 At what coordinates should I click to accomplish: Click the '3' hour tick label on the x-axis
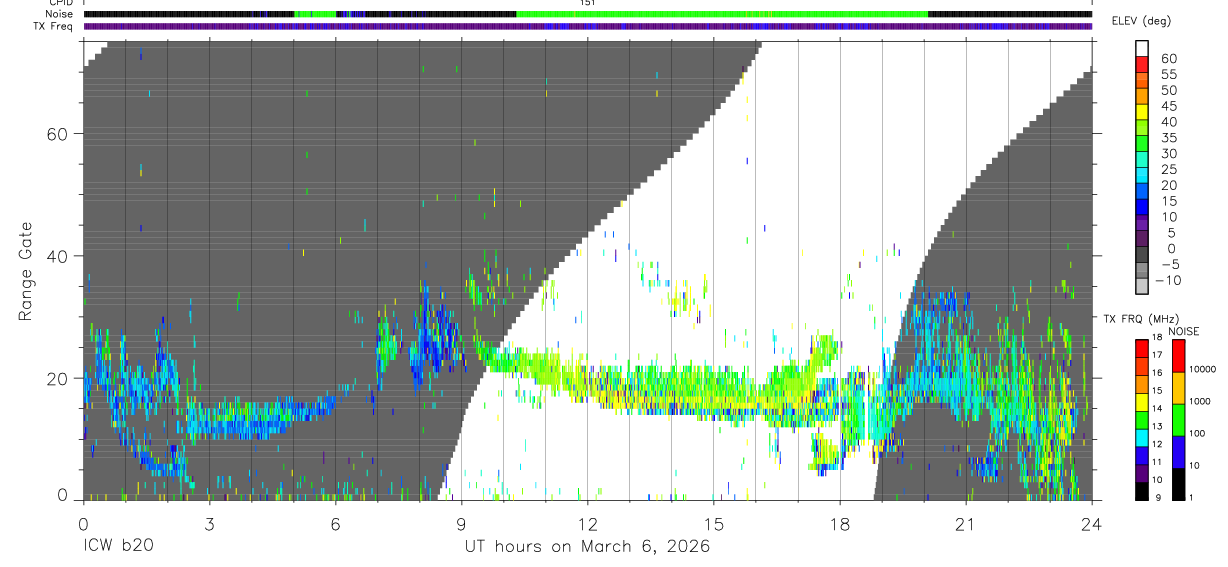[209, 524]
